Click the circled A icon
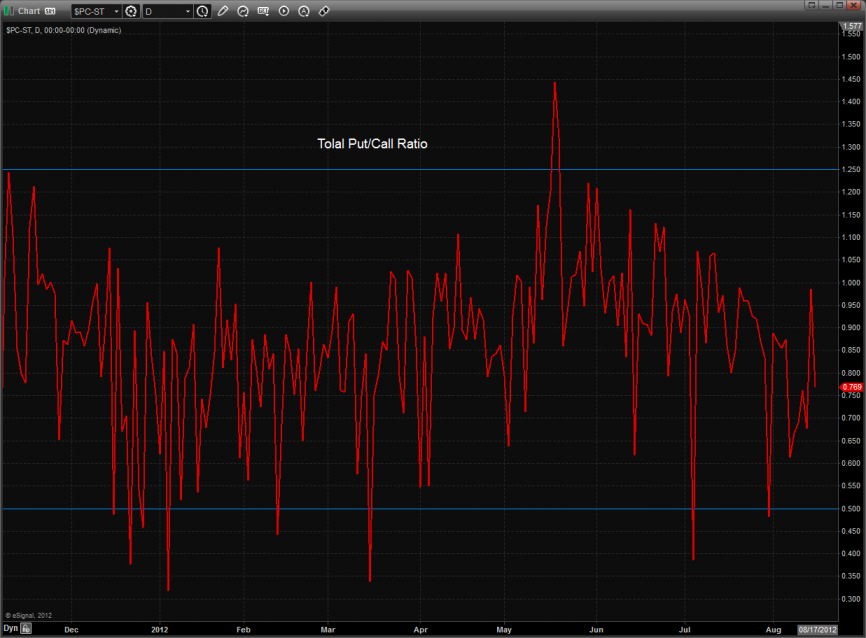The image size is (866, 638). 304,11
